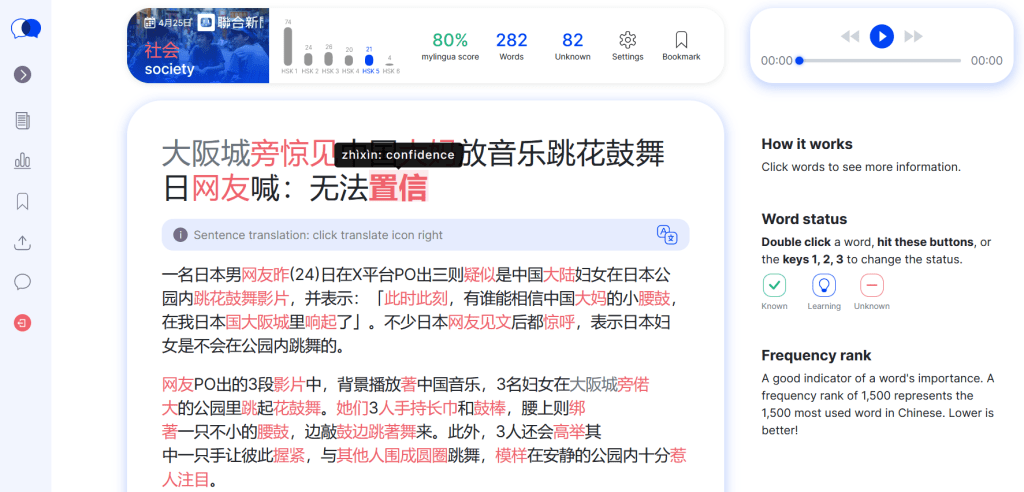Click the red logout icon

22,323
